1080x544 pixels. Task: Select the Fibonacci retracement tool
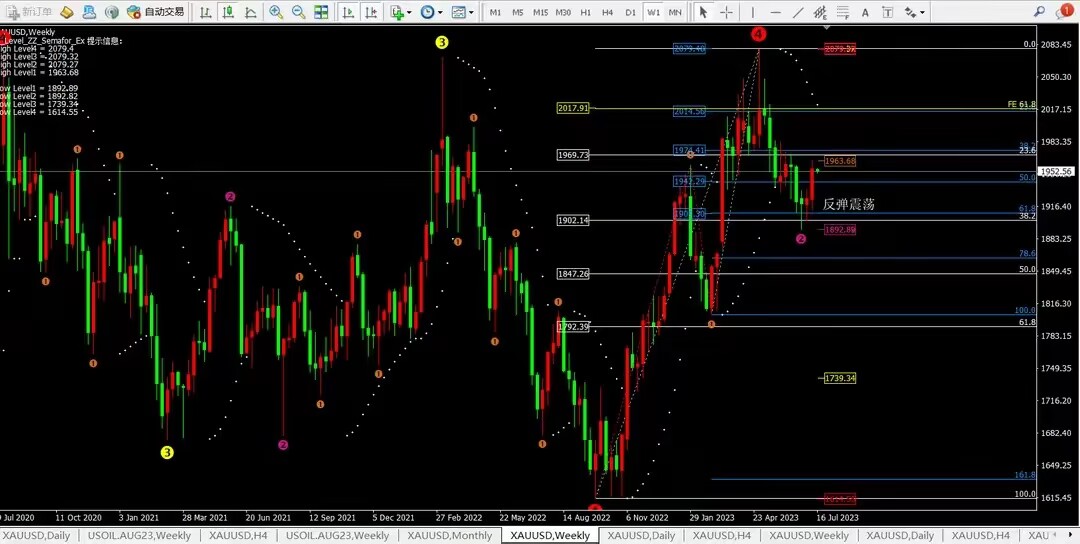[x=842, y=12]
